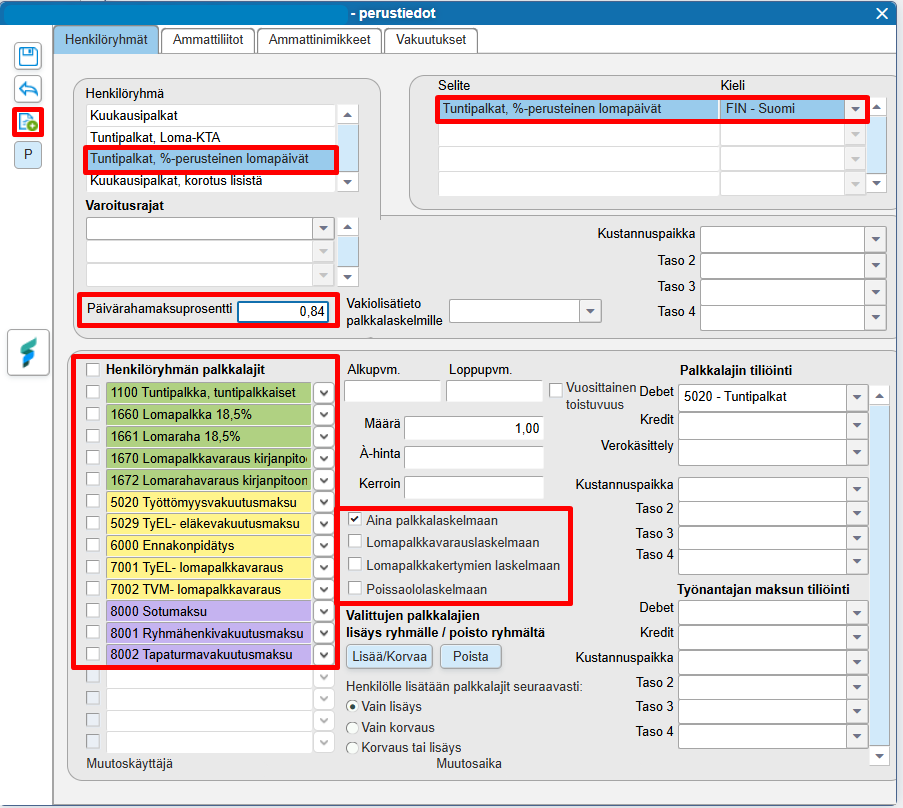
Task: Click the Henkilöryhmä list scroll-down arrow
Action: point(347,182)
